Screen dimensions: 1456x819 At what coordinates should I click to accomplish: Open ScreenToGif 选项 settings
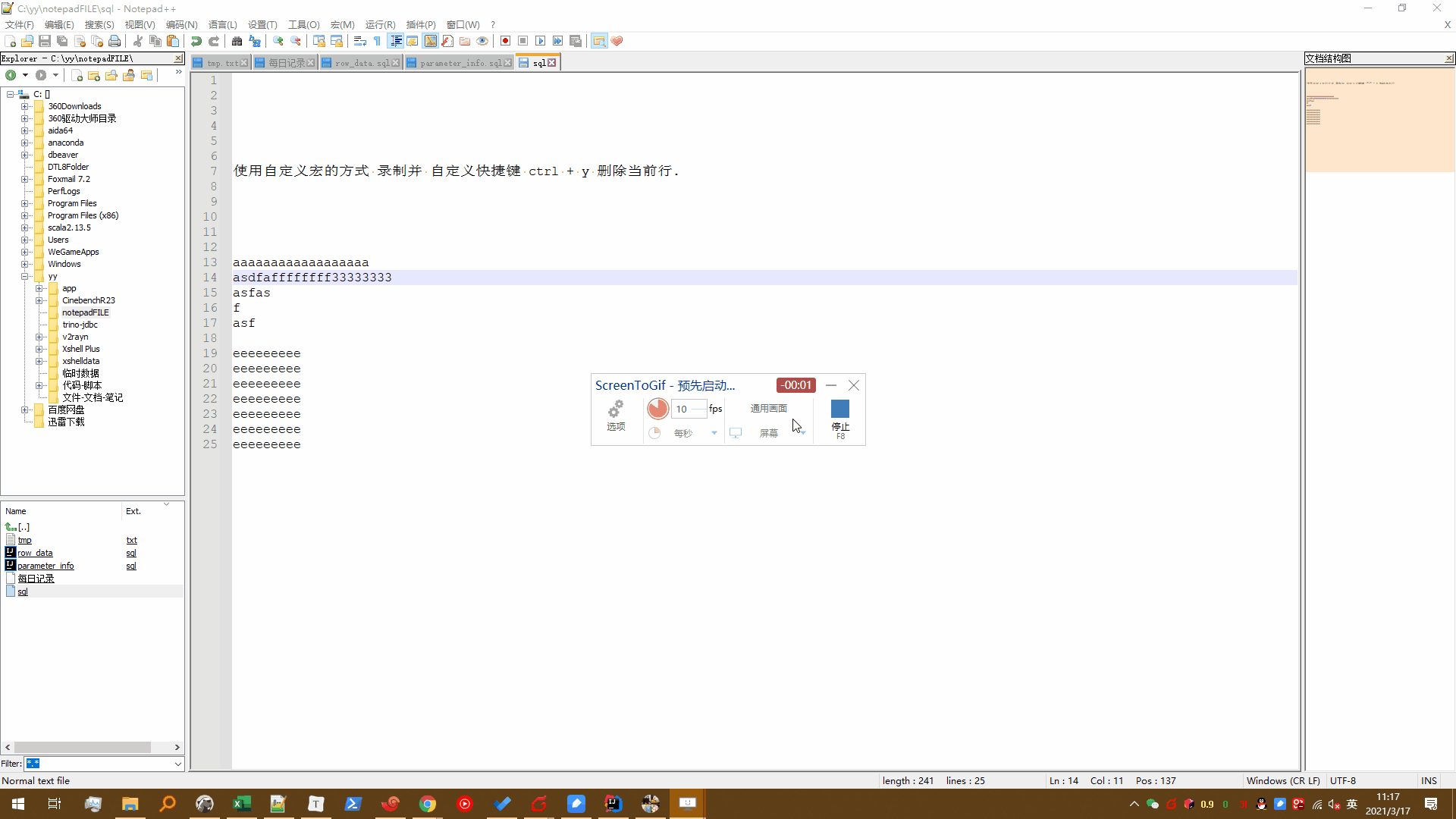click(616, 416)
